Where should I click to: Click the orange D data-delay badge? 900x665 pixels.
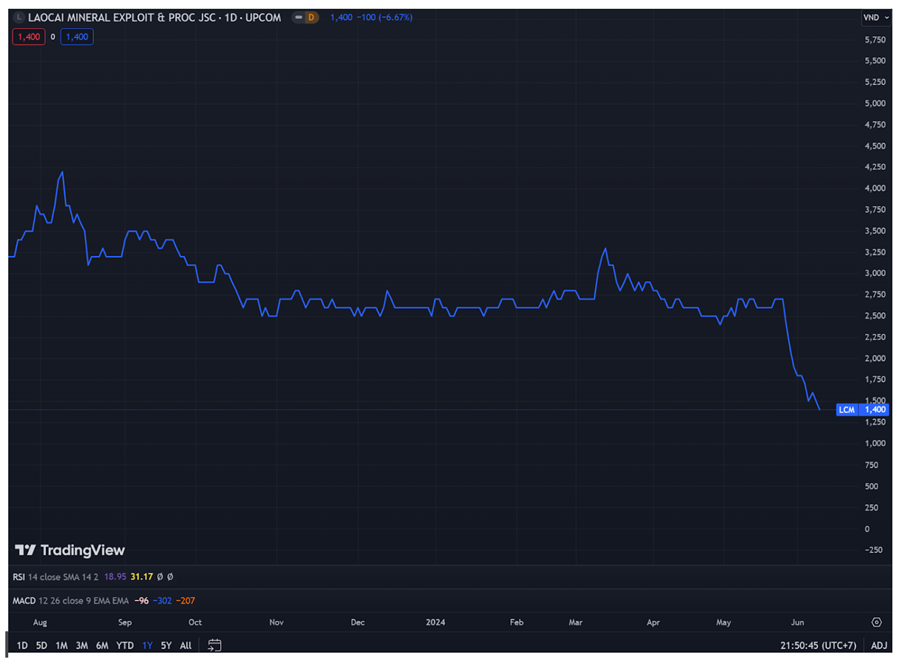coord(311,18)
